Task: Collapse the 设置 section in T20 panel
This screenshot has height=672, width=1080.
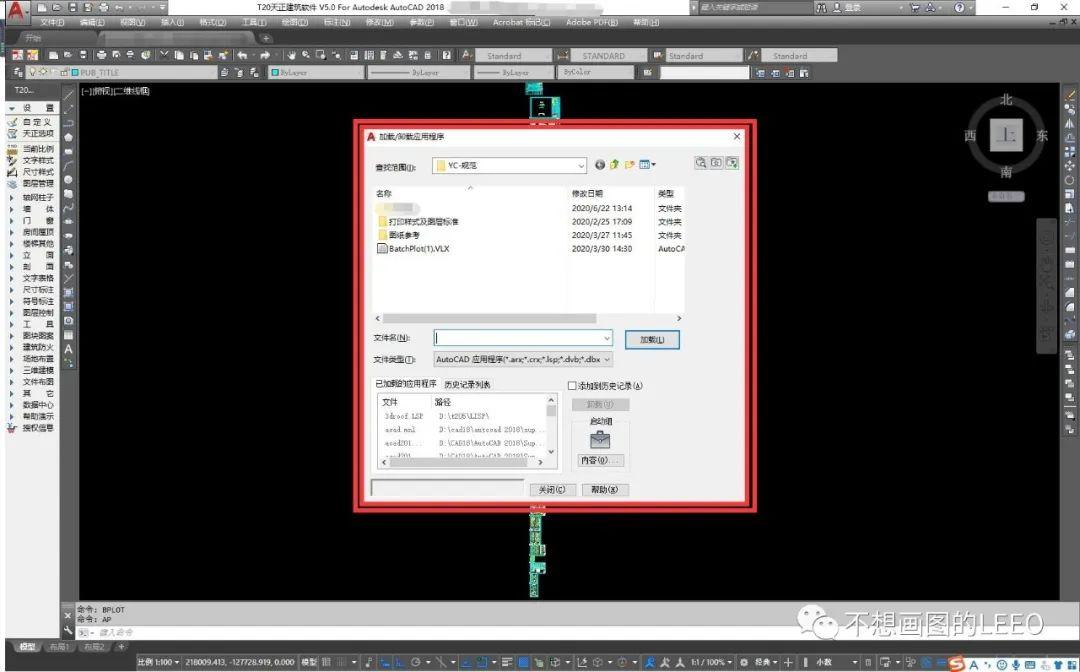Action: [11, 108]
